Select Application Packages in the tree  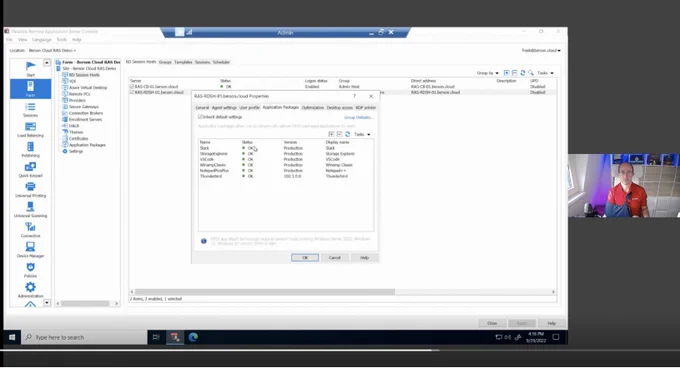87,145
